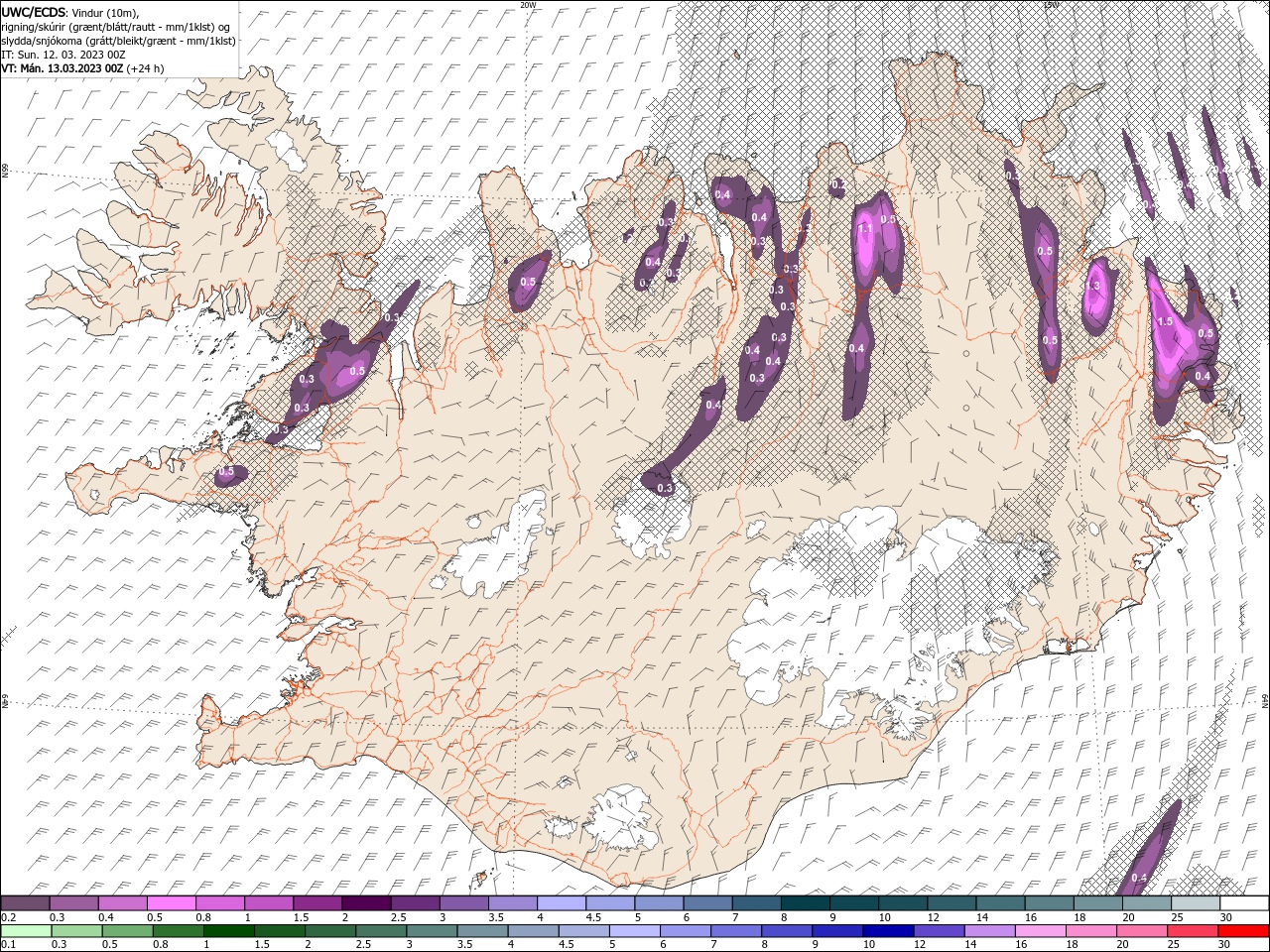
Task: Click the pale pink 16 swatch in green scale
Action: (1039, 931)
